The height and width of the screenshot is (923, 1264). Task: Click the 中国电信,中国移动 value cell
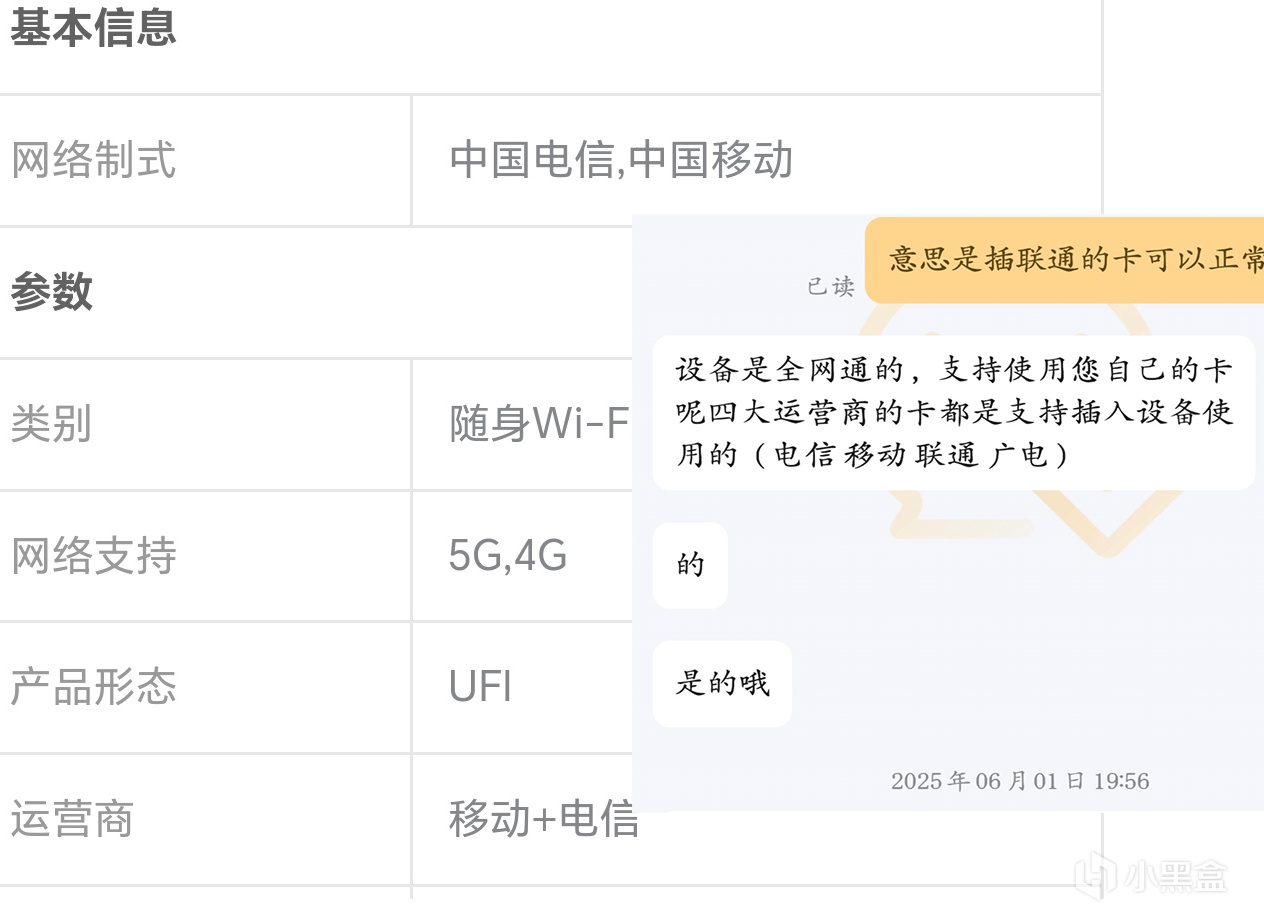click(620, 160)
